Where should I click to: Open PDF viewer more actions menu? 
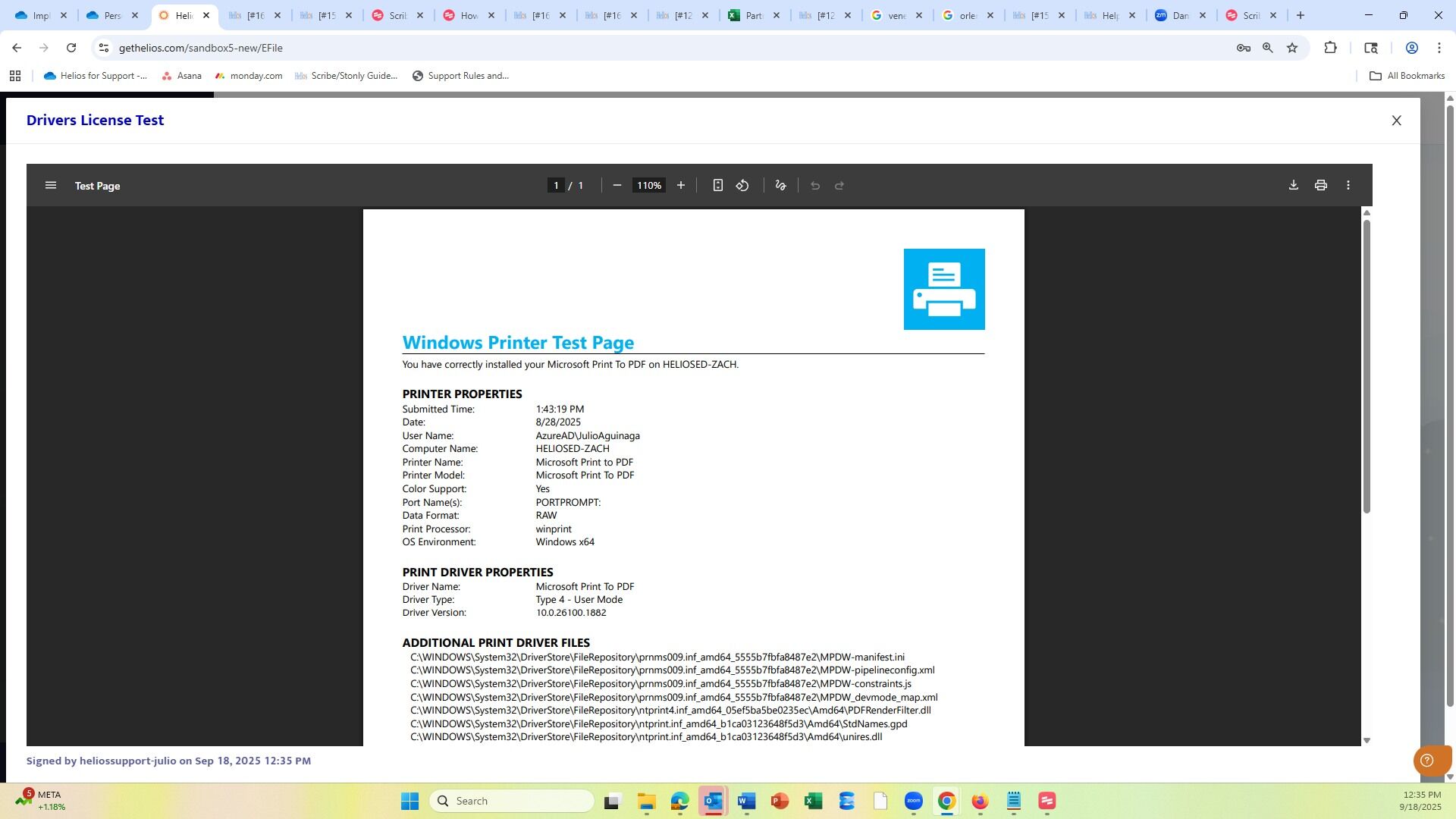(x=1348, y=186)
